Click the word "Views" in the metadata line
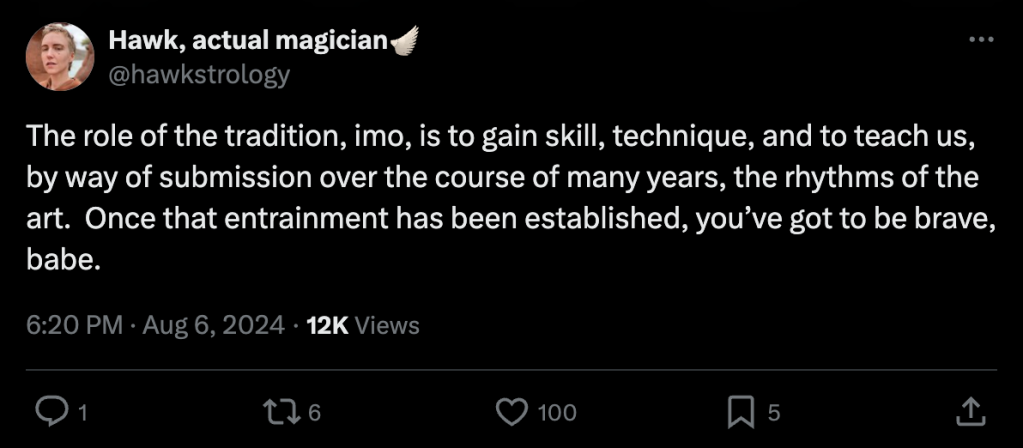Image resolution: width=1023 pixels, height=448 pixels. coord(387,325)
